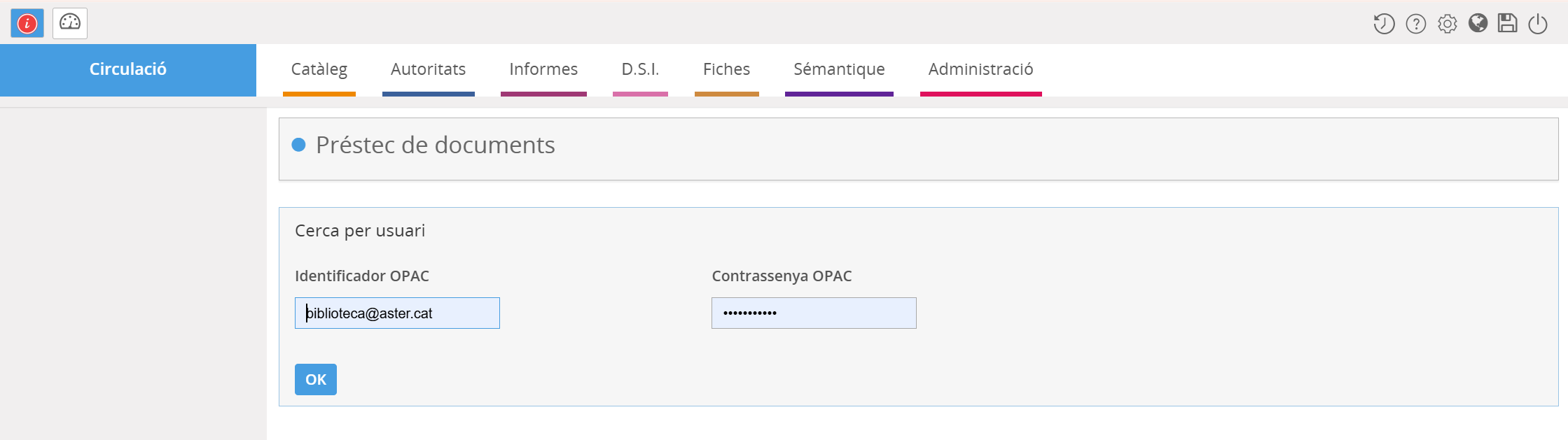Click the globe icon in the top bar
The image size is (1568, 440).
(x=1478, y=24)
